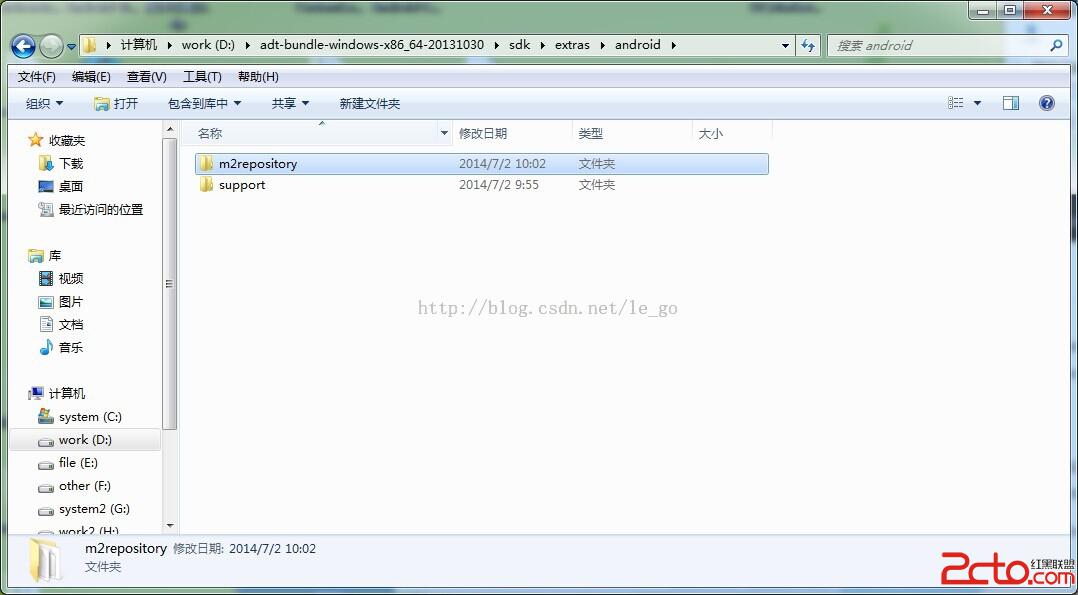Viewport: 1078px width, 595px height.
Task: Click the blue Help question mark icon
Action: click(1046, 103)
